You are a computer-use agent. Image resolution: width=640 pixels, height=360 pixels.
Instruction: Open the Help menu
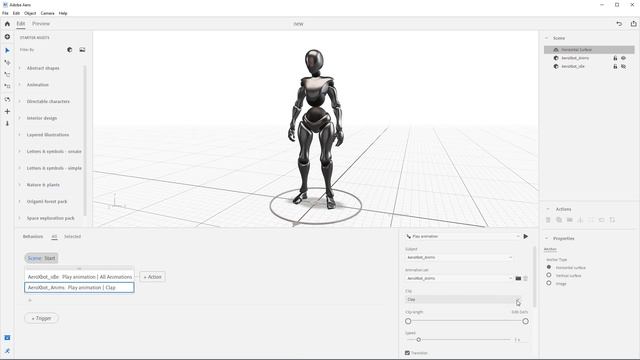[x=63, y=13]
